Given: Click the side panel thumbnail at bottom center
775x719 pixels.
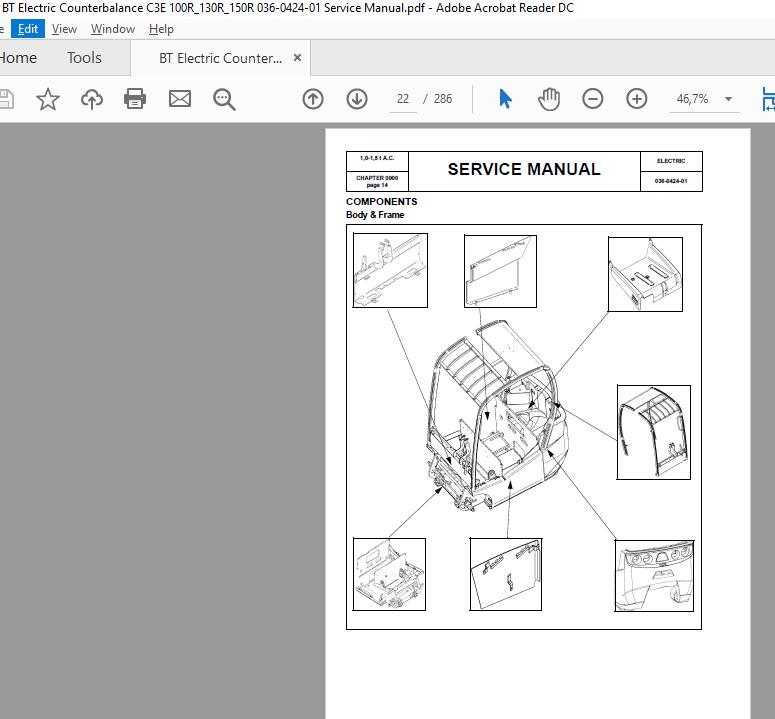Looking at the screenshot, I should click(x=506, y=574).
